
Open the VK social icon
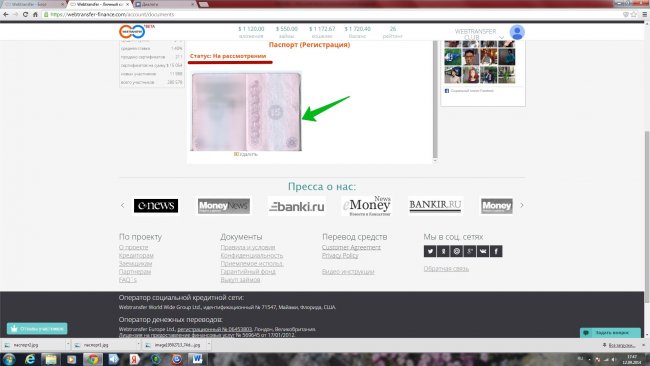(483, 251)
